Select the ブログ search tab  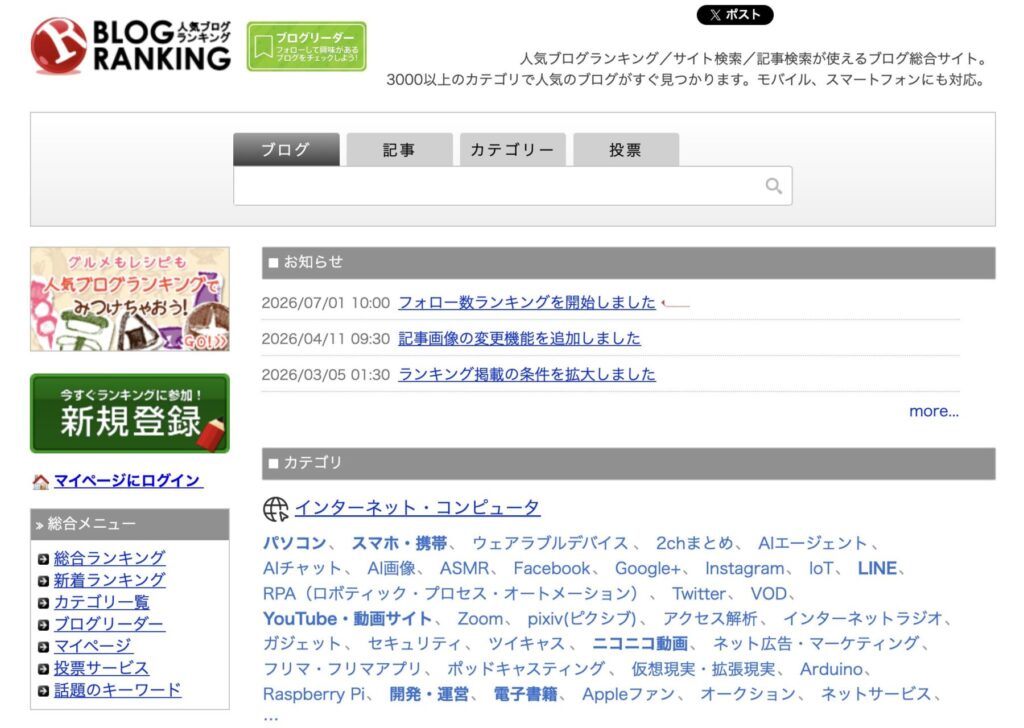(x=286, y=150)
